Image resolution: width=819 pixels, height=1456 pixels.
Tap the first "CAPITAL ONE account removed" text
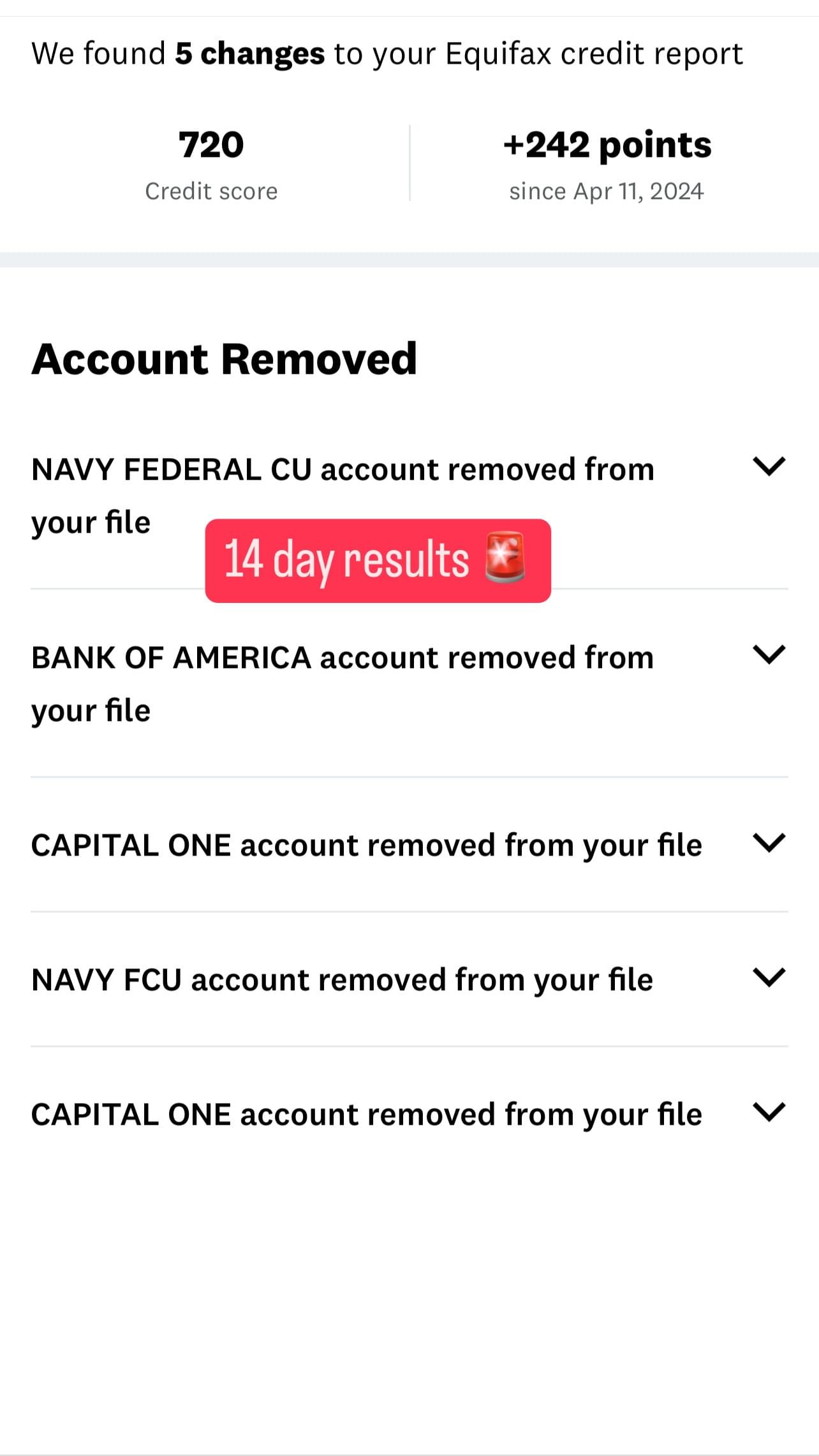coord(366,845)
